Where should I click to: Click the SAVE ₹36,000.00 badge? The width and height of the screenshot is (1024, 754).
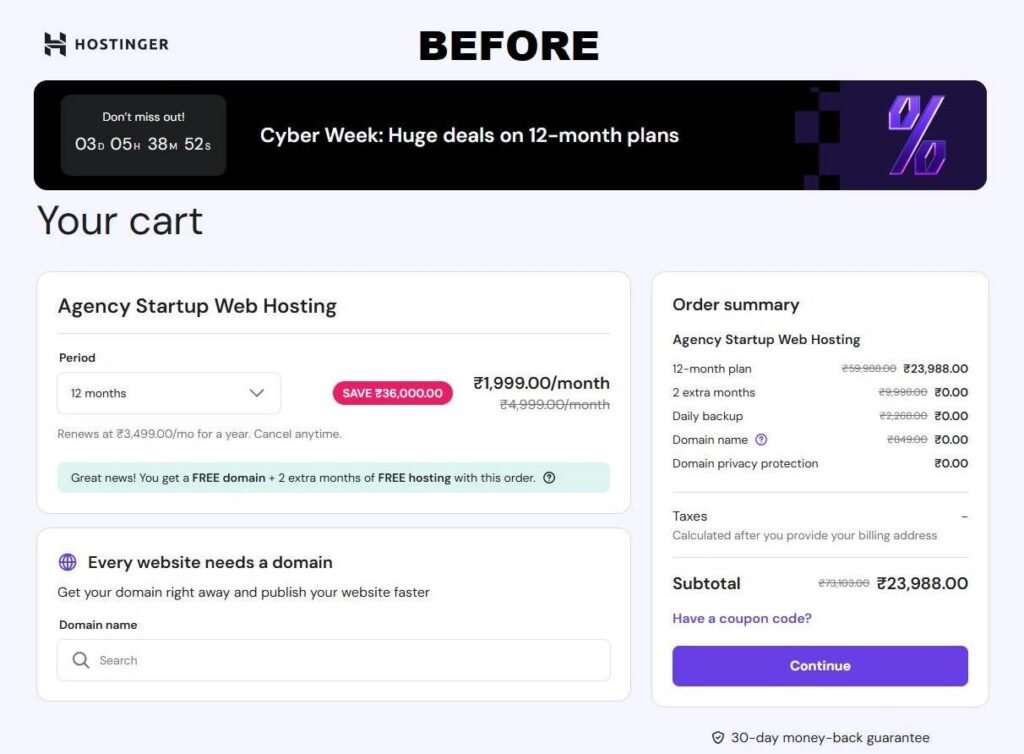point(392,393)
